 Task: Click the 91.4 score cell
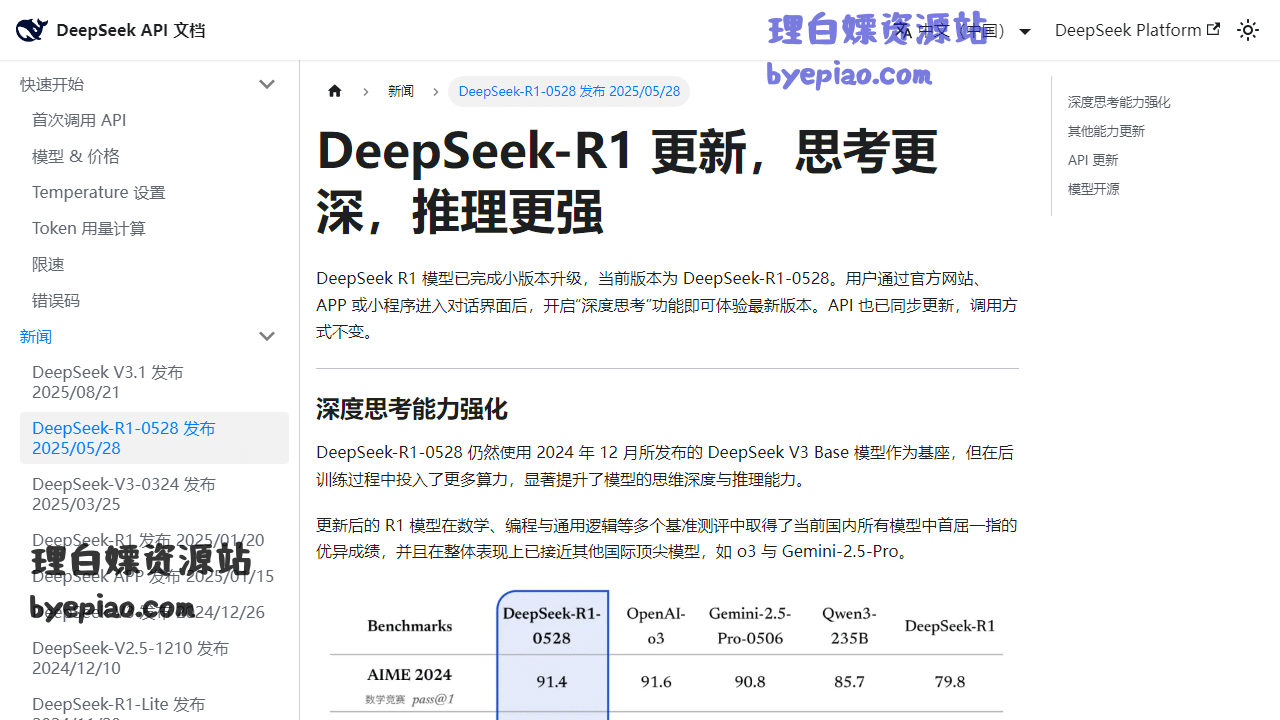point(552,682)
